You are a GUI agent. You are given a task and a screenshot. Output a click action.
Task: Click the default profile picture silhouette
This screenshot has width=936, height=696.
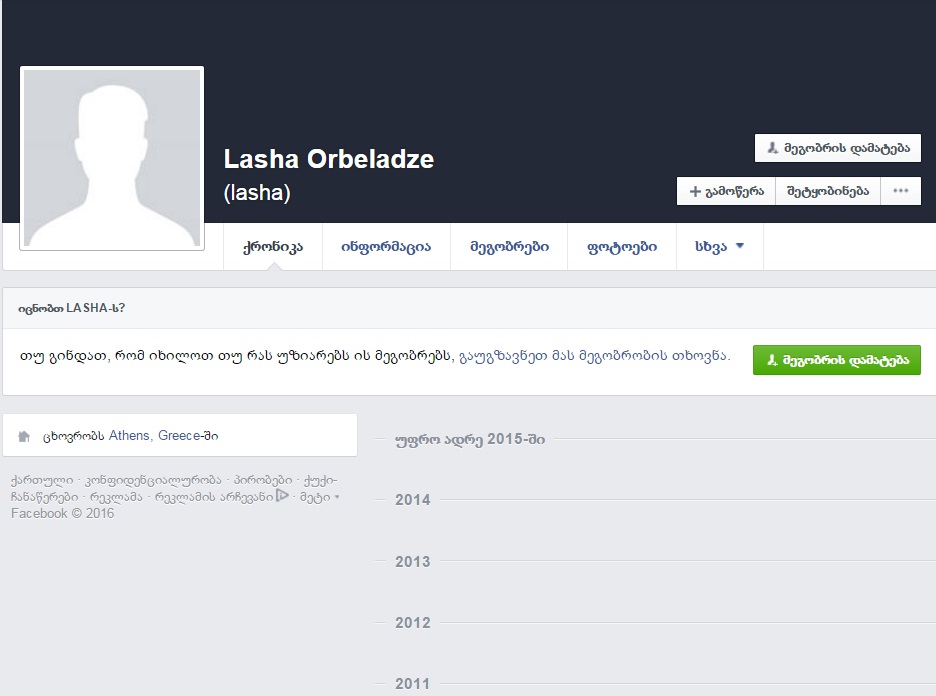click(112, 158)
